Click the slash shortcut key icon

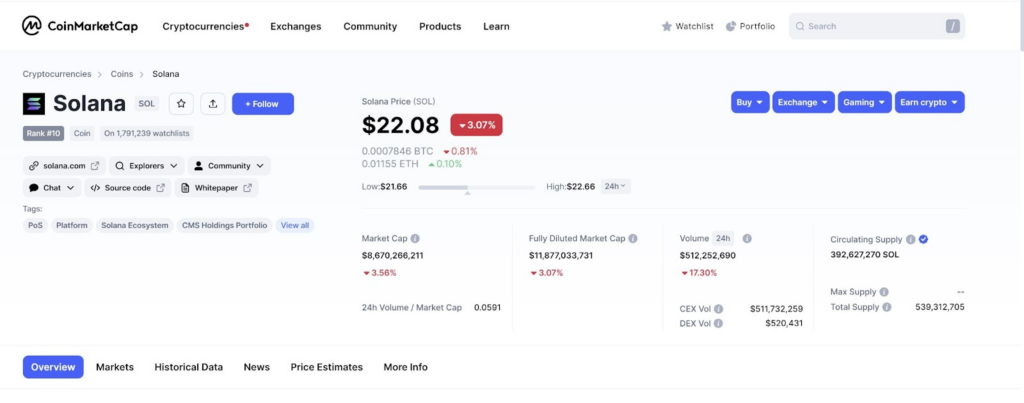click(952, 26)
